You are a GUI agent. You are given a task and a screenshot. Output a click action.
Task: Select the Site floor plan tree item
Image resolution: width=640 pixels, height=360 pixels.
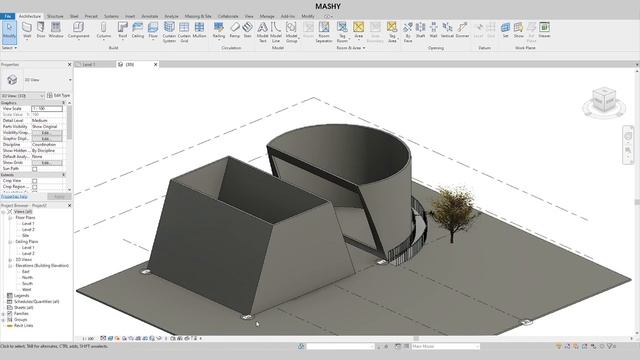[x=25, y=236]
